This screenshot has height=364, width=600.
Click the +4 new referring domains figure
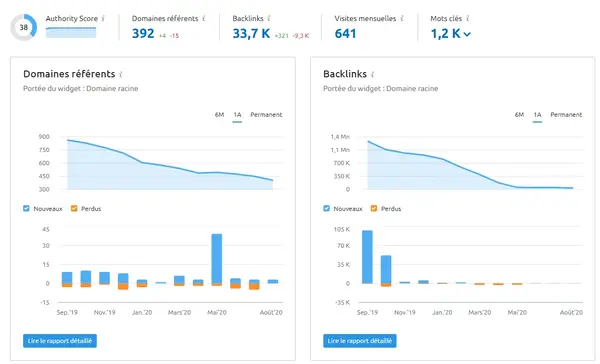coord(163,36)
